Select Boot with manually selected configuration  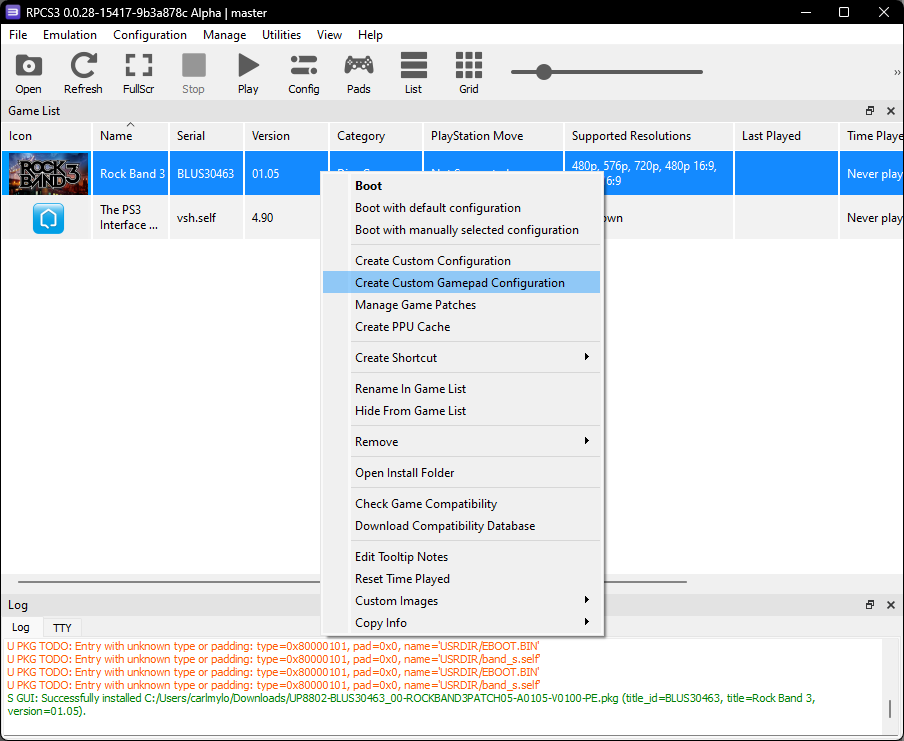[461, 230]
